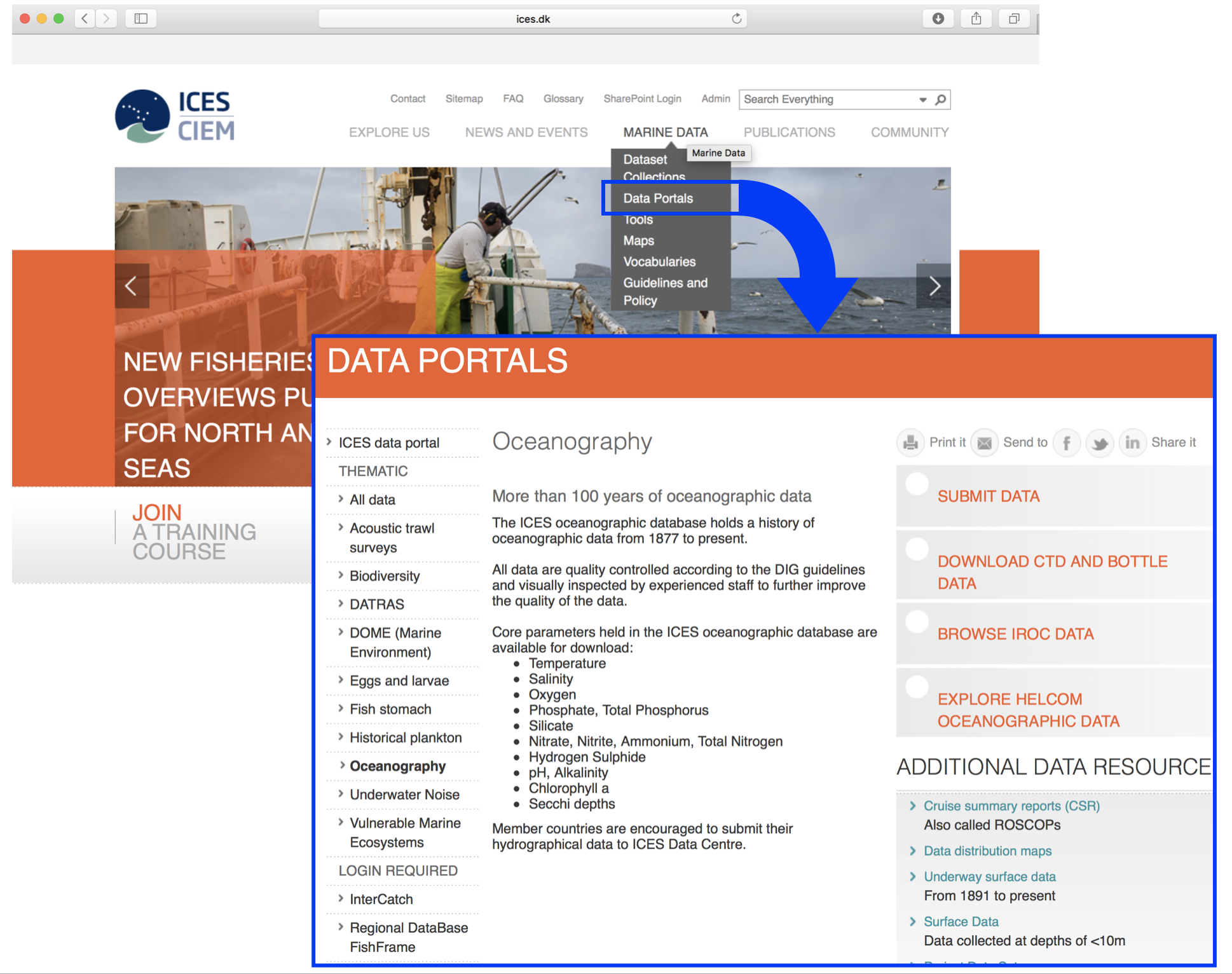
Task: Click the SUBMIT DATA button
Action: (989, 497)
